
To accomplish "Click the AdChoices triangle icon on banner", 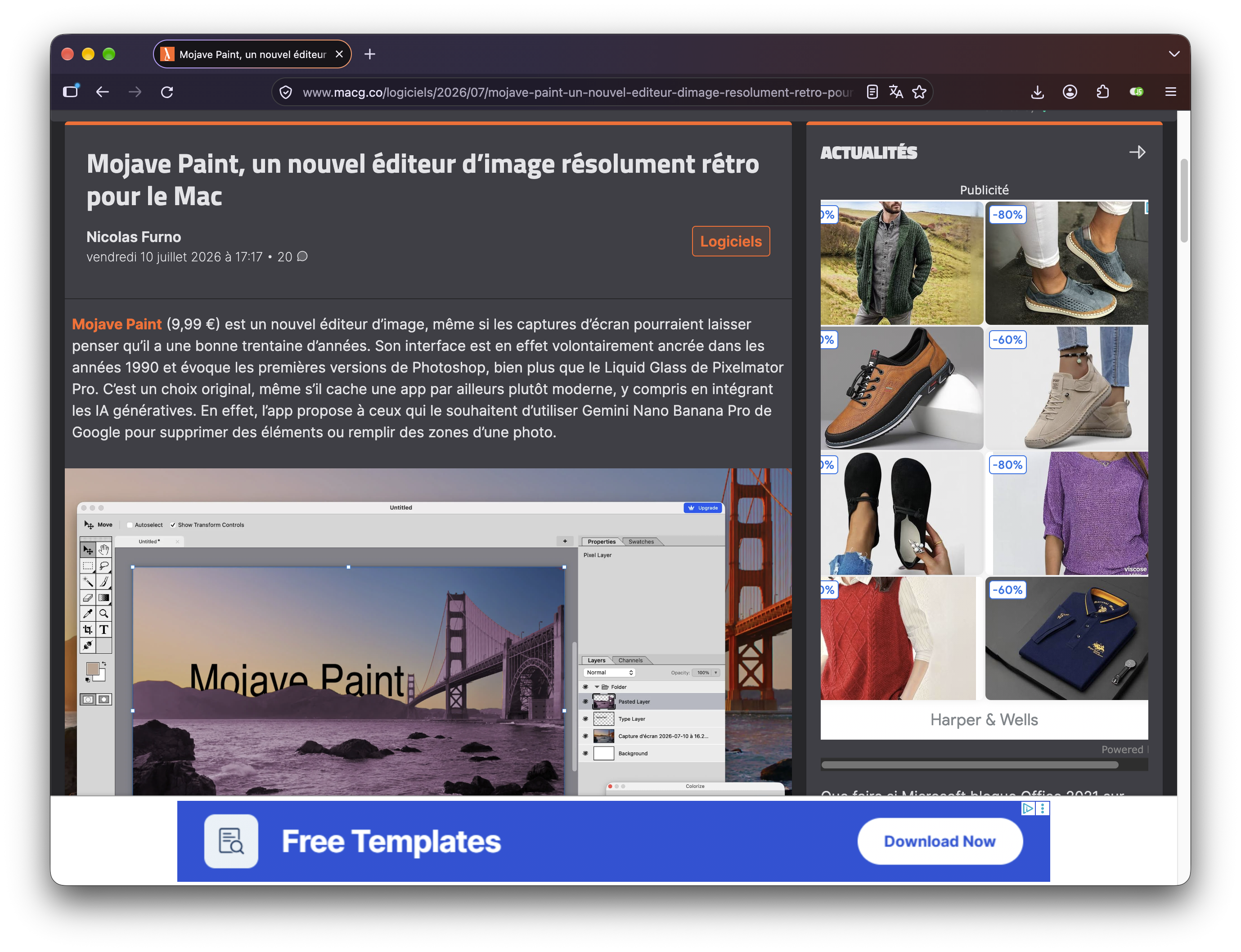I will [1027, 808].
